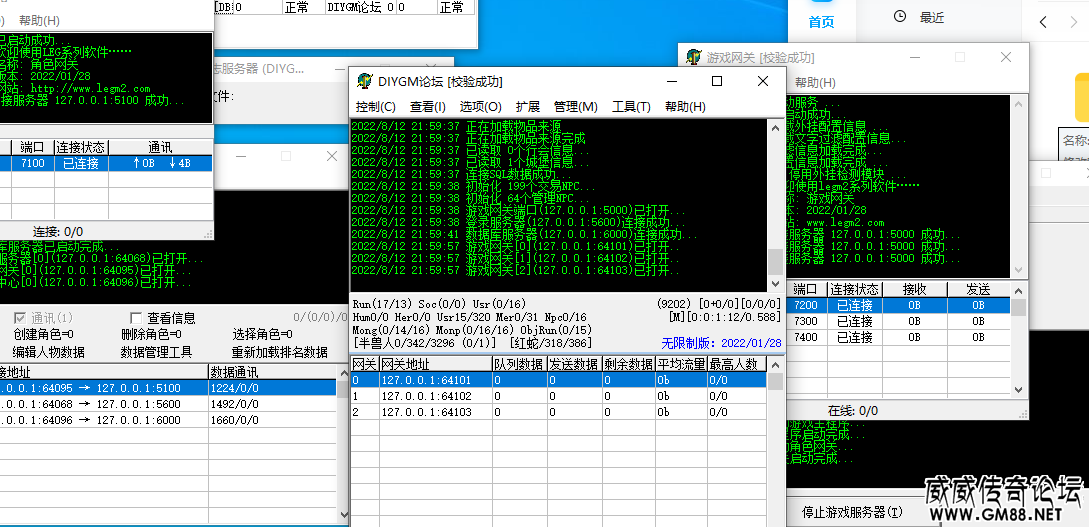The height and width of the screenshot is (527, 1089).
Task: Click the 最高人数 column header
Action: point(736,365)
